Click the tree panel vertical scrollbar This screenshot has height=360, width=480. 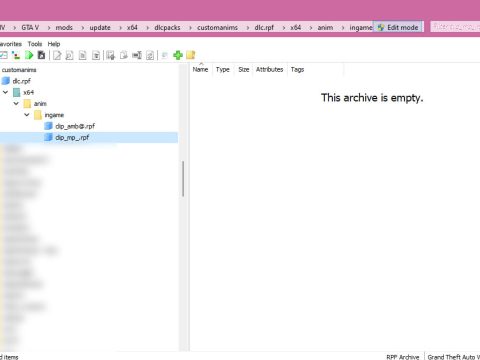pos(183,179)
